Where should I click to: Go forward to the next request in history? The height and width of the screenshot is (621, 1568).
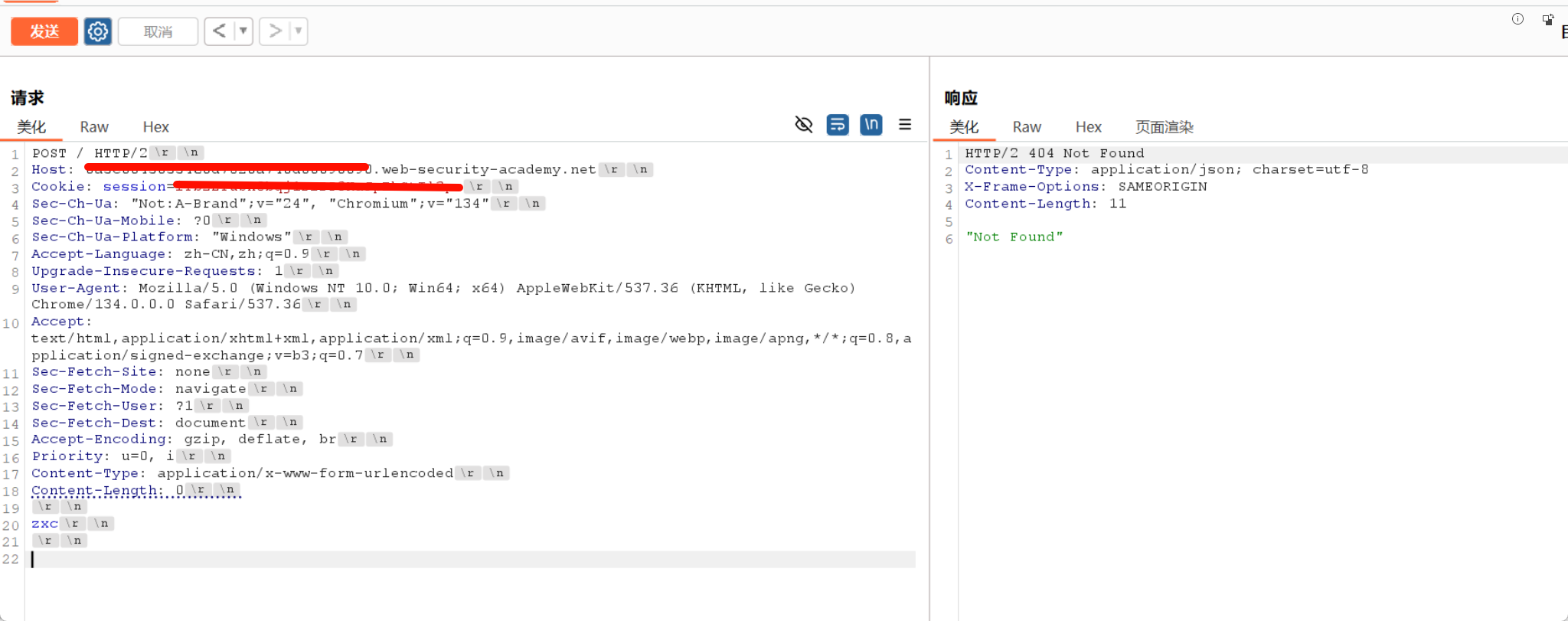[x=274, y=31]
